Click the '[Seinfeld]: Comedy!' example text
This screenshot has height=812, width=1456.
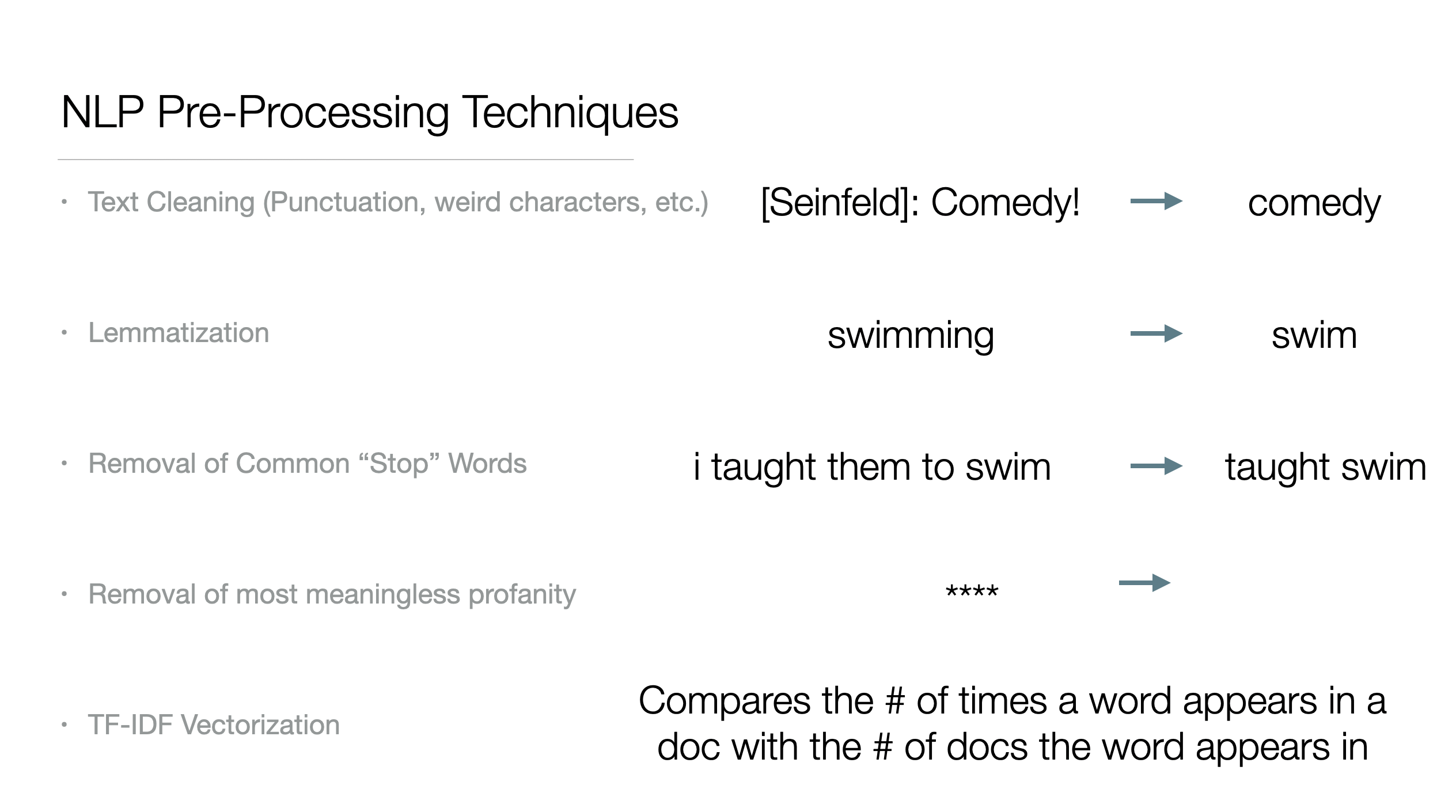(920, 204)
